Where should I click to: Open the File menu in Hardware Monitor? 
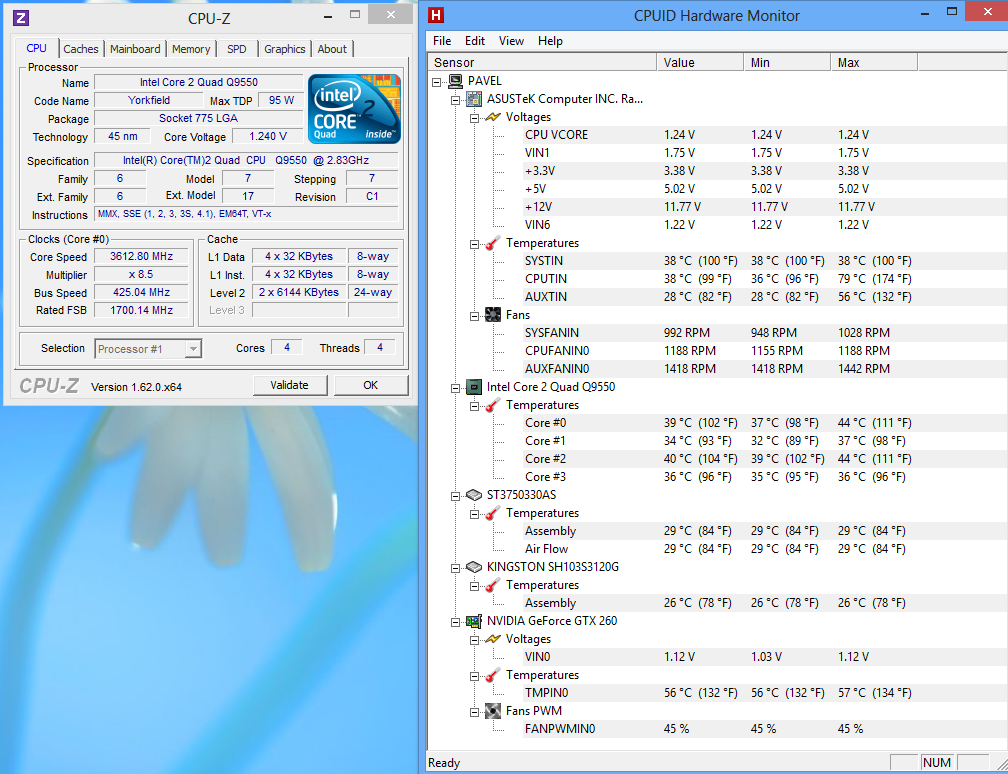click(442, 40)
